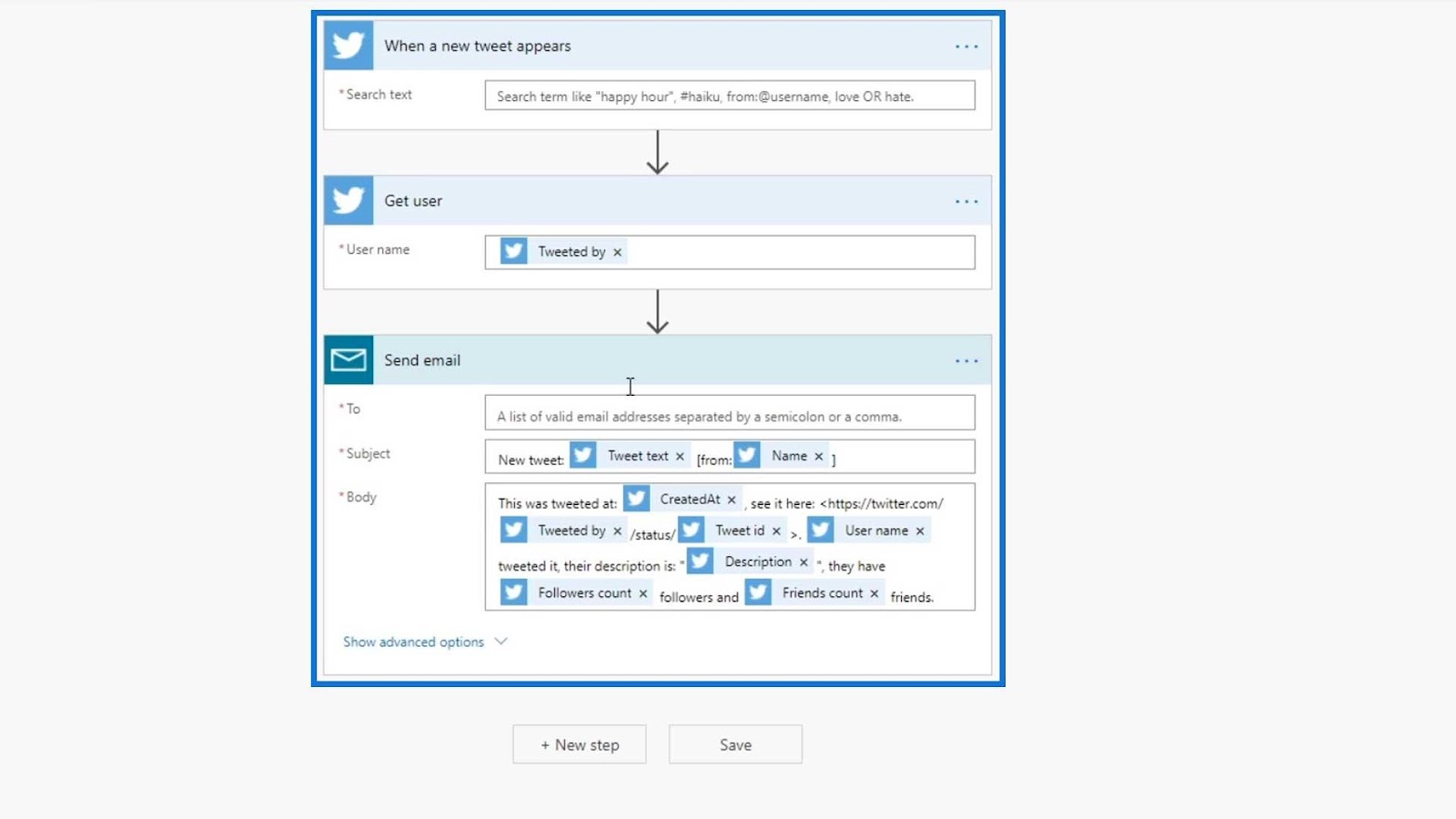Click the chevron next to Show advanced options

click(x=500, y=641)
